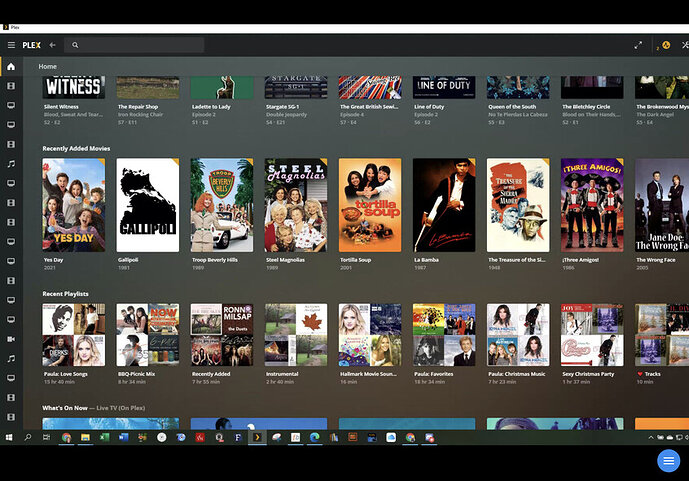Viewport: 689px width, 481px height.
Task: Click the 'Stargate SG-1' show title
Action: pyautogui.click(x=283, y=106)
